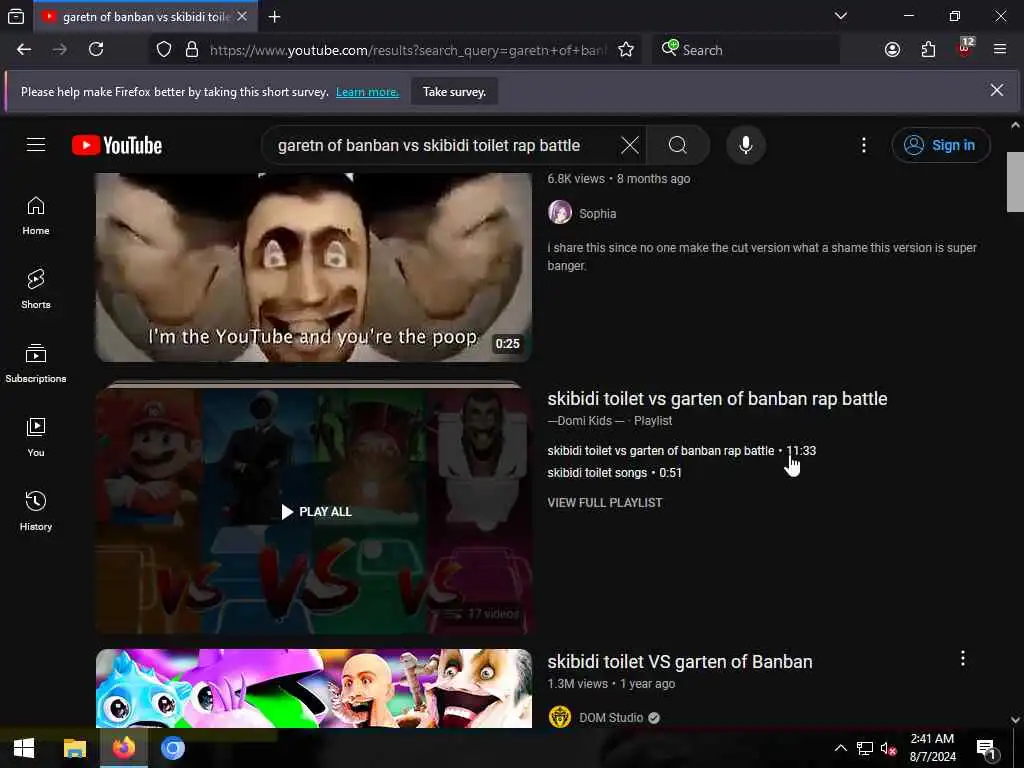This screenshot has height=768, width=1024.
Task: Go to the YouTube logo homepage
Action: [117, 145]
